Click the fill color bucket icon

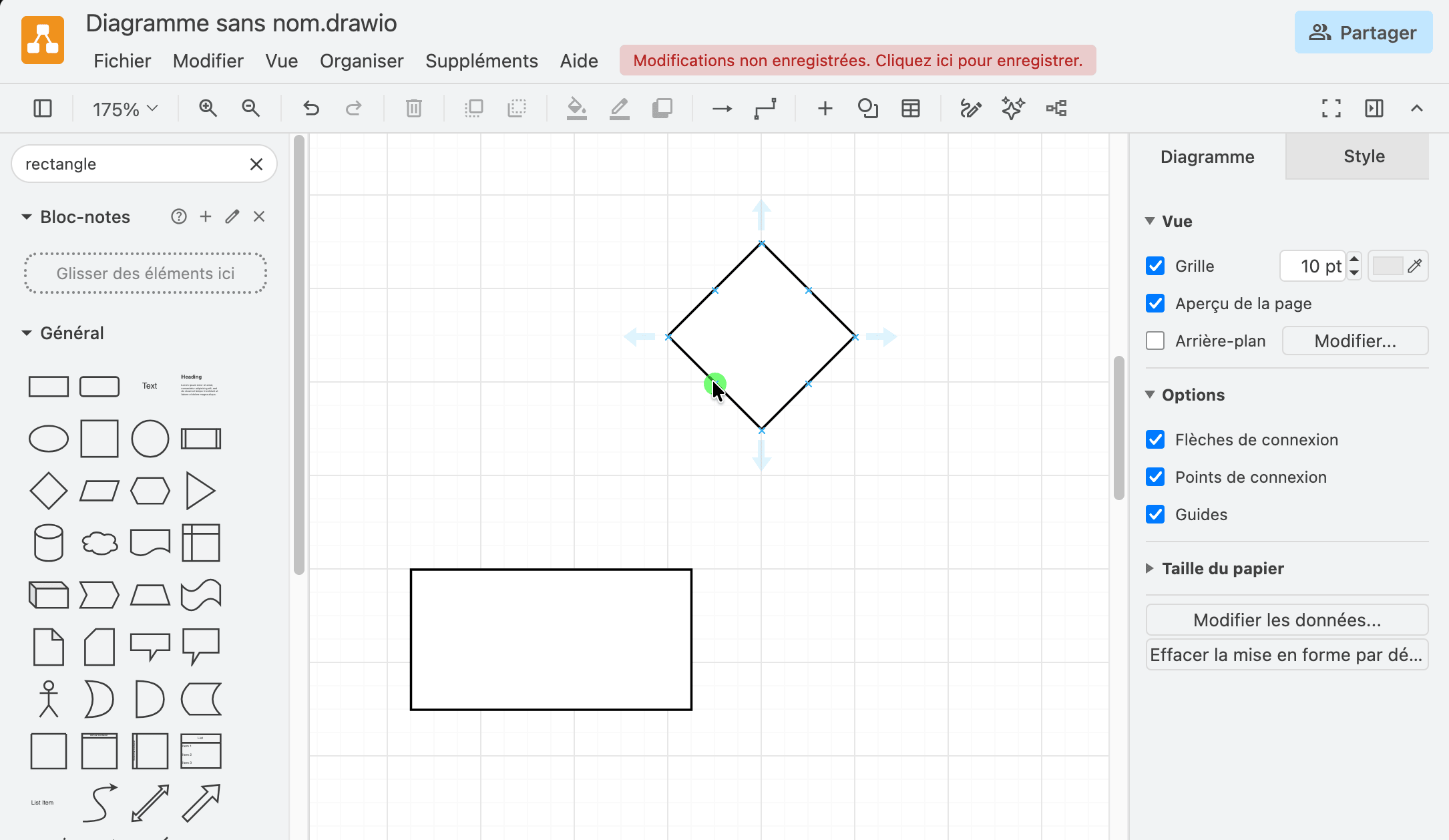[x=576, y=108]
